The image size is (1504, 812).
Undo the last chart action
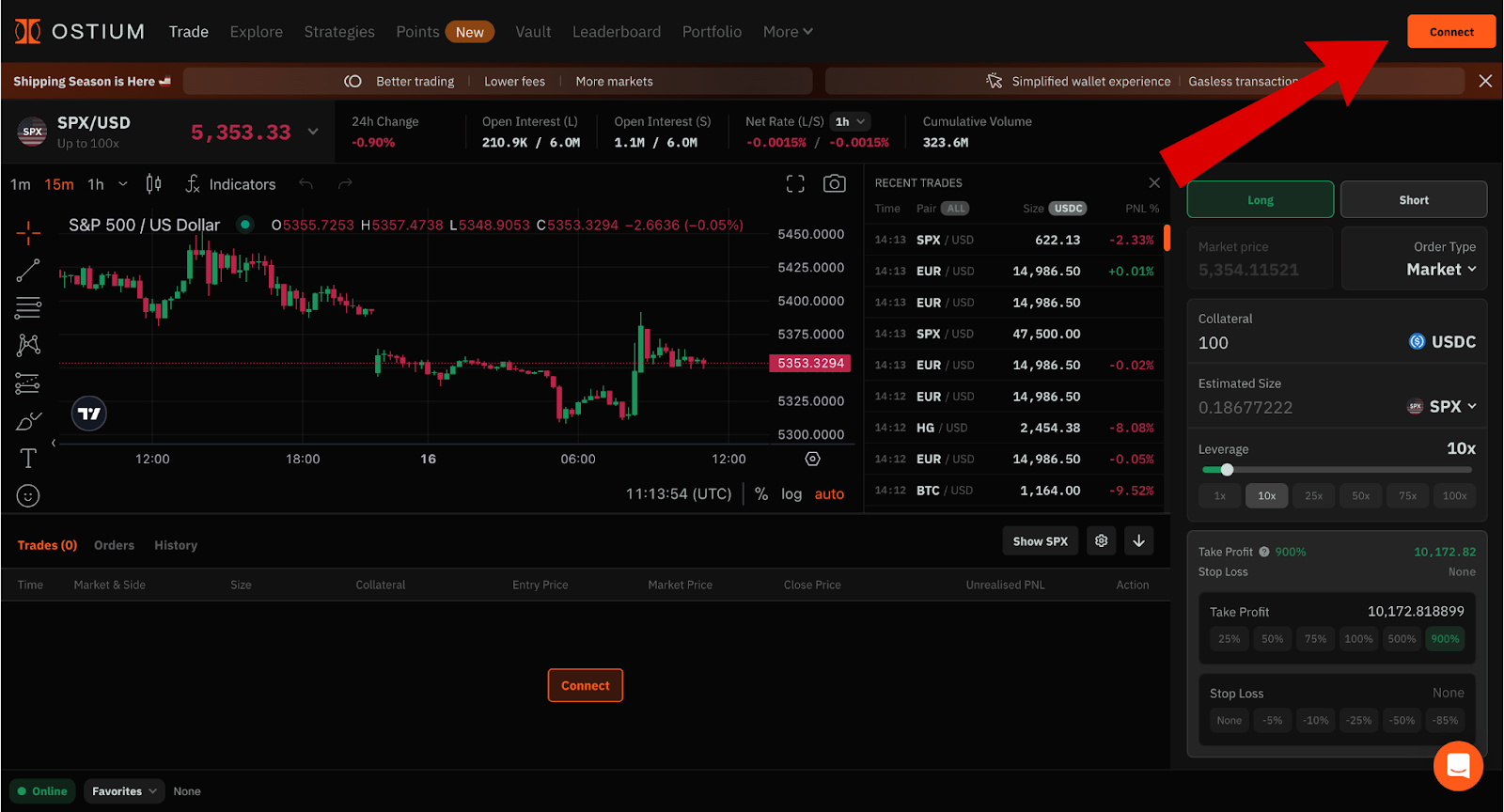click(x=305, y=184)
